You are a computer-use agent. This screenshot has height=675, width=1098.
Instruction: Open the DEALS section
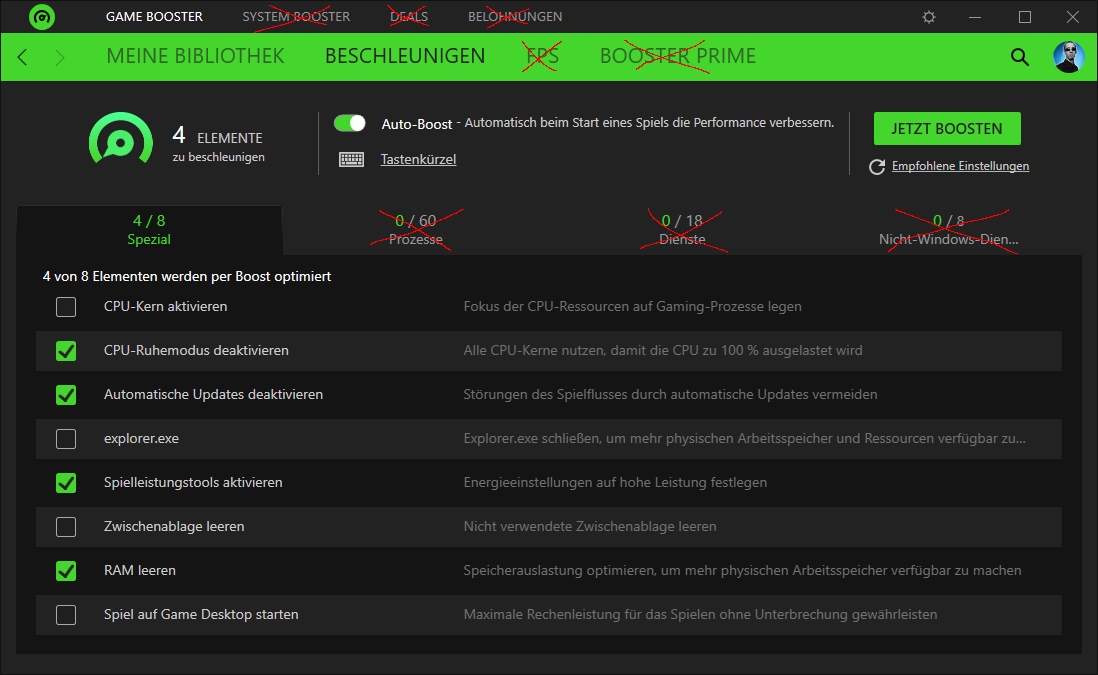point(409,17)
